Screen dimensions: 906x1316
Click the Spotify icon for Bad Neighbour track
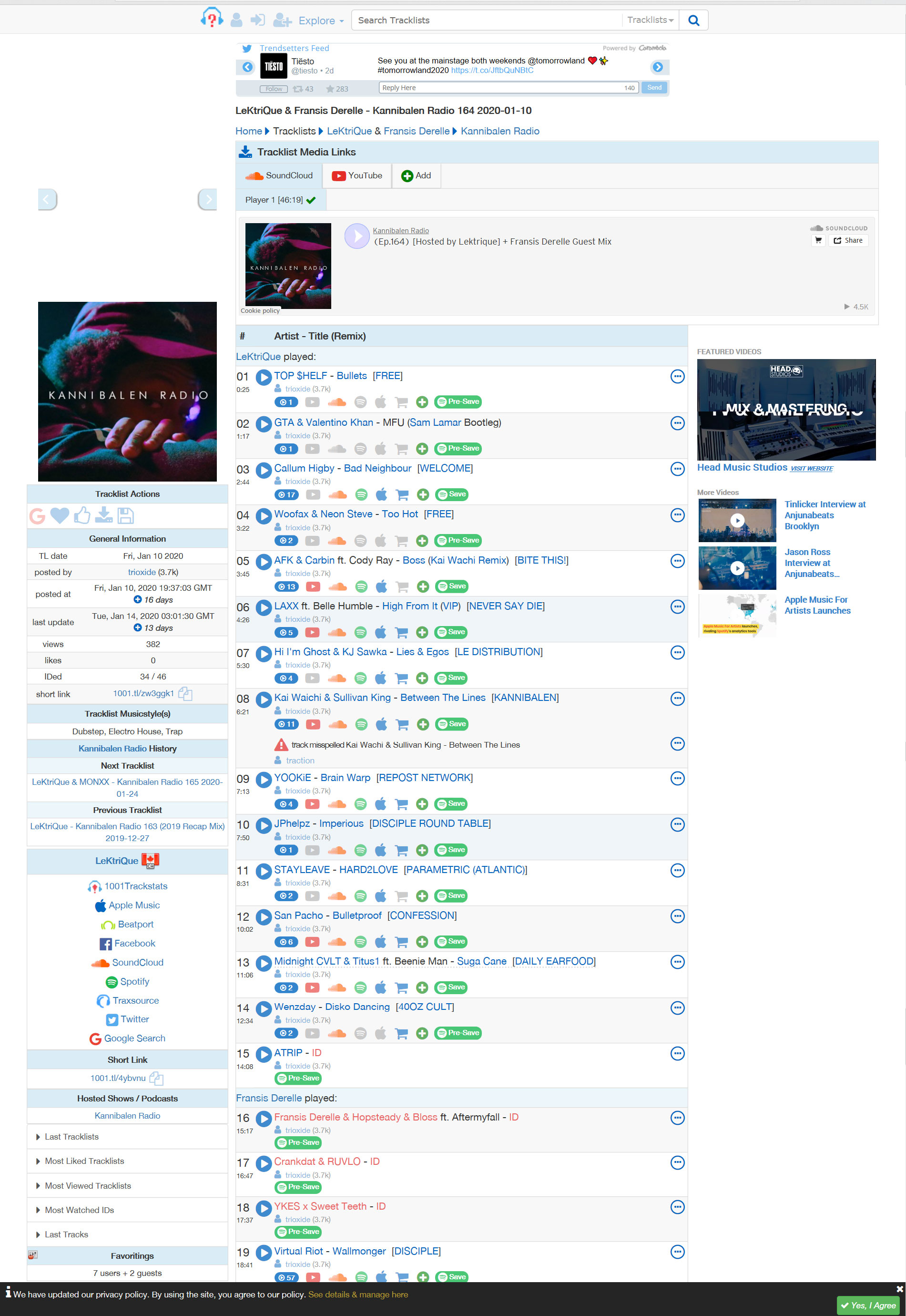(361, 495)
